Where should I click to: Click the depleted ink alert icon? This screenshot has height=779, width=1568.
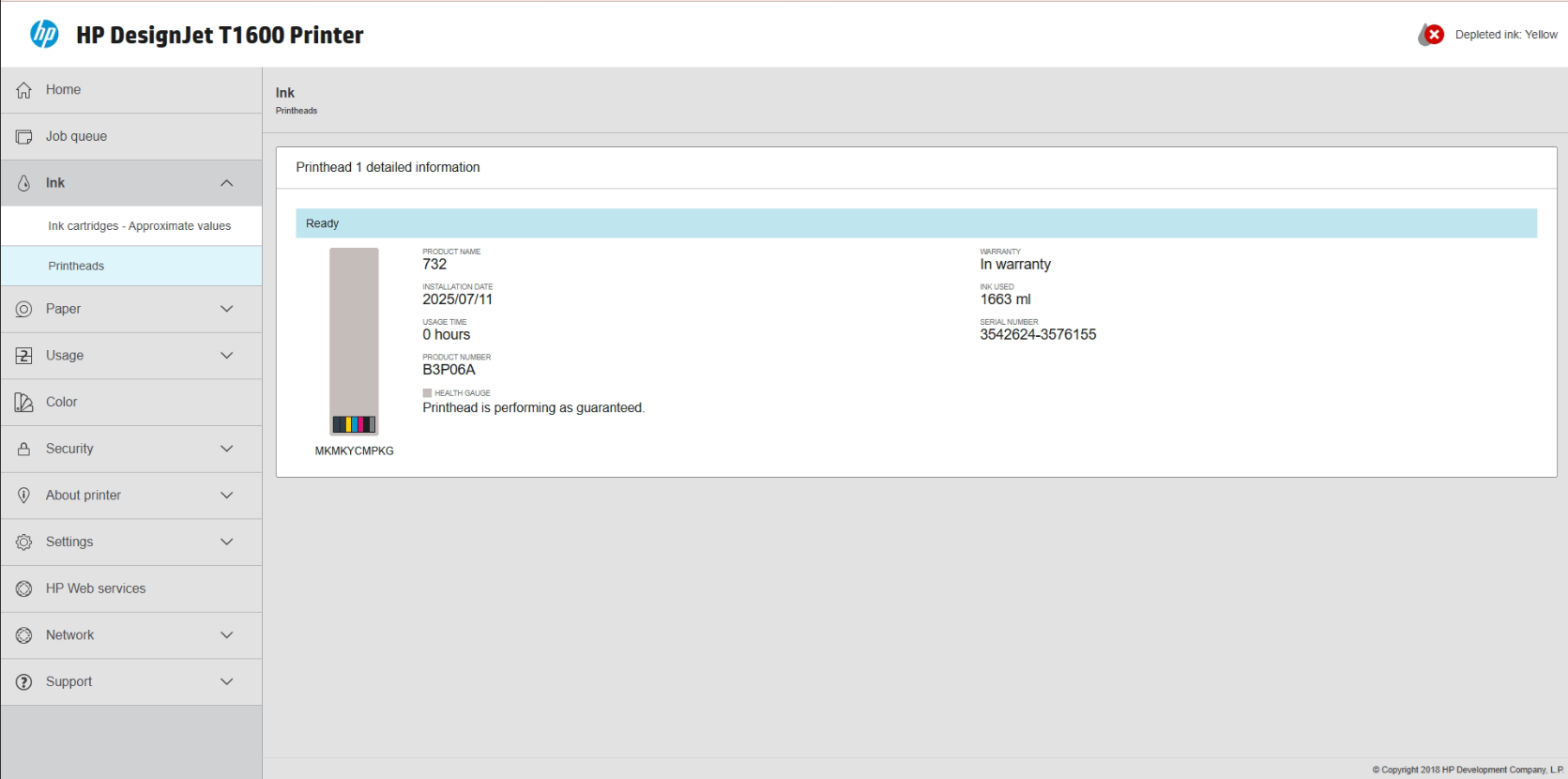pyautogui.click(x=1432, y=35)
